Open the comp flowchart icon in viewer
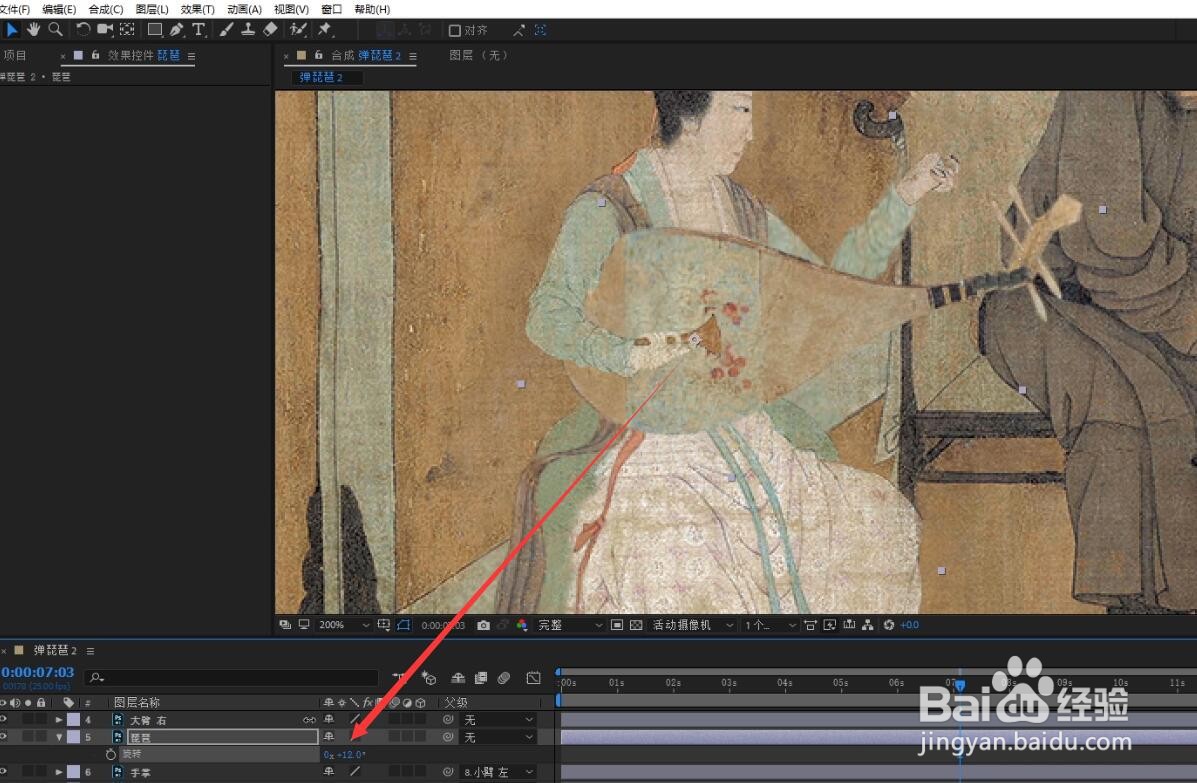1197x783 pixels. (868, 625)
